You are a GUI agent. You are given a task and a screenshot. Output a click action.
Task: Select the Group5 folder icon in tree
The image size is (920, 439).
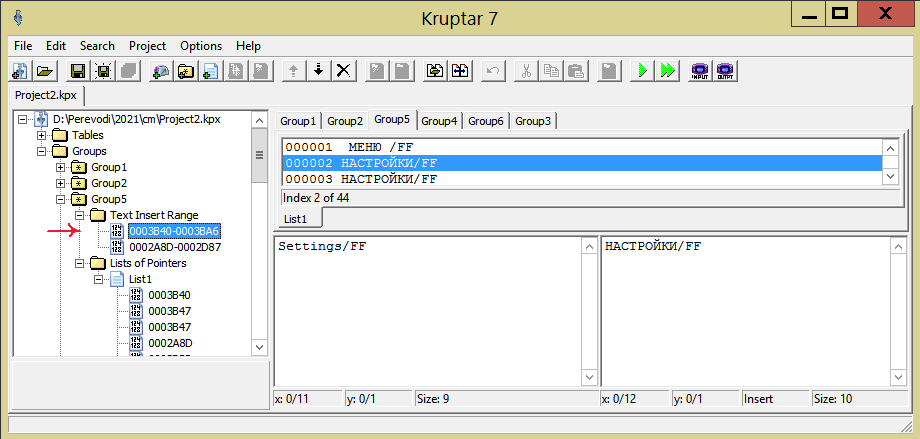click(79, 199)
